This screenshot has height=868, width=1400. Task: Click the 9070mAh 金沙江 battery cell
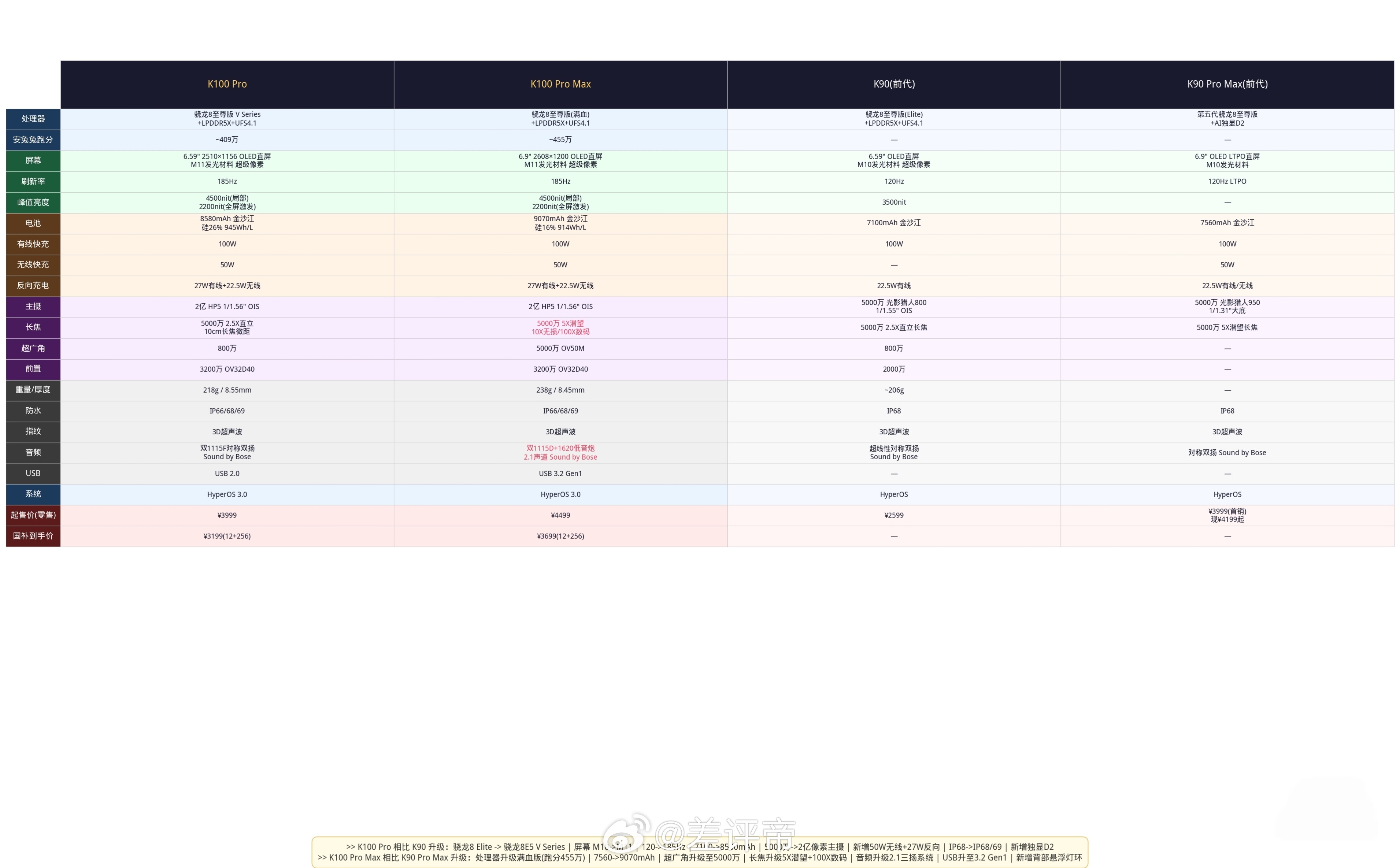click(x=560, y=223)
